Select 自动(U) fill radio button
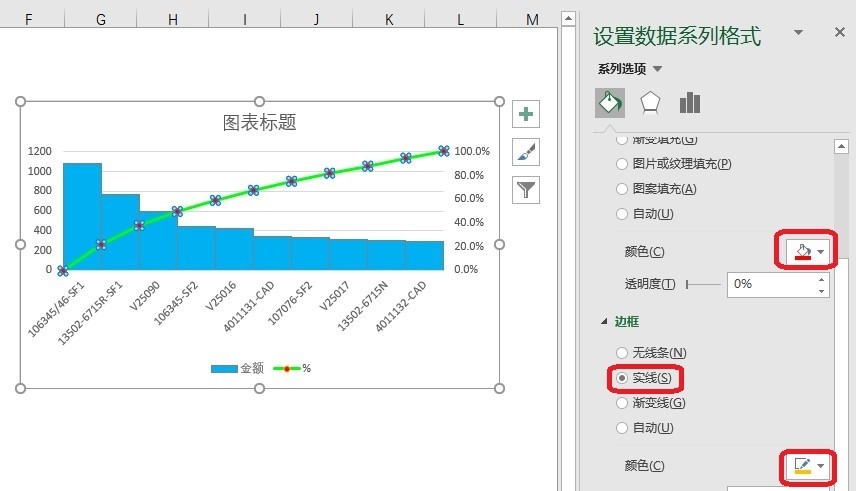The height and width of the screenshot is (491, 856). [x=622, y=214]
